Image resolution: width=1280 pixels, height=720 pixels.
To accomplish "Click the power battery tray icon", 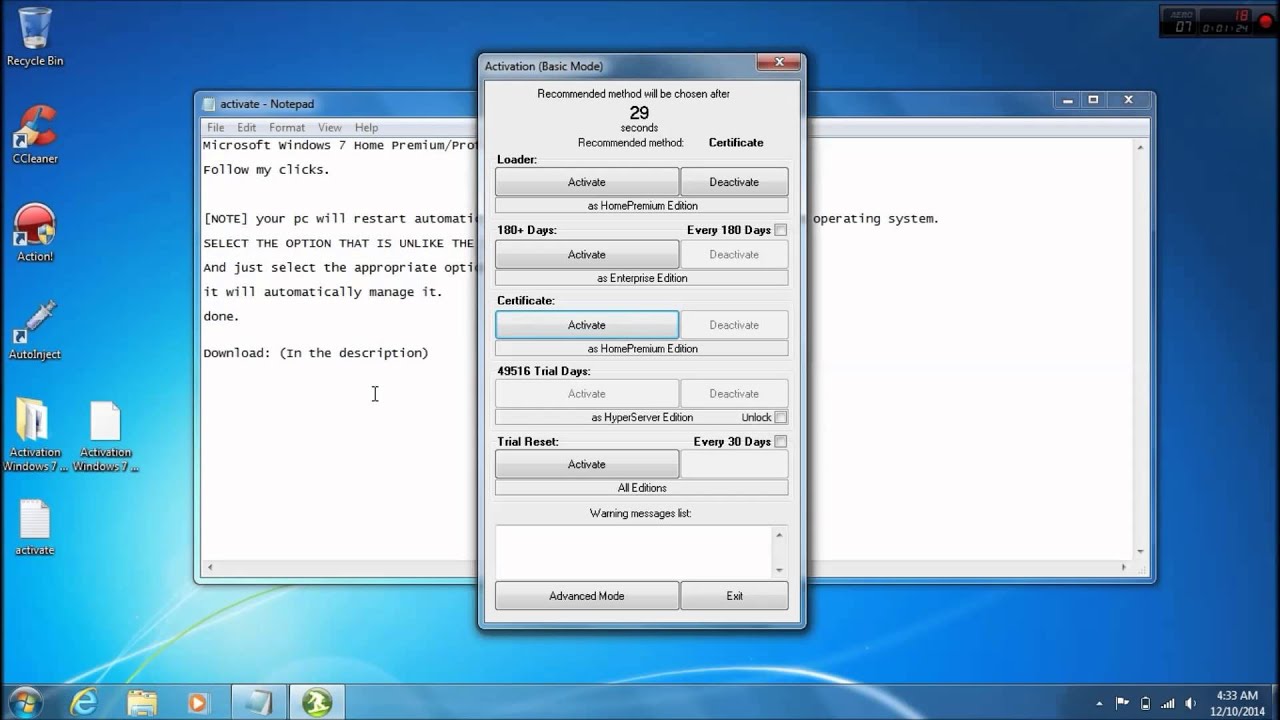I will coord(1146,703).
